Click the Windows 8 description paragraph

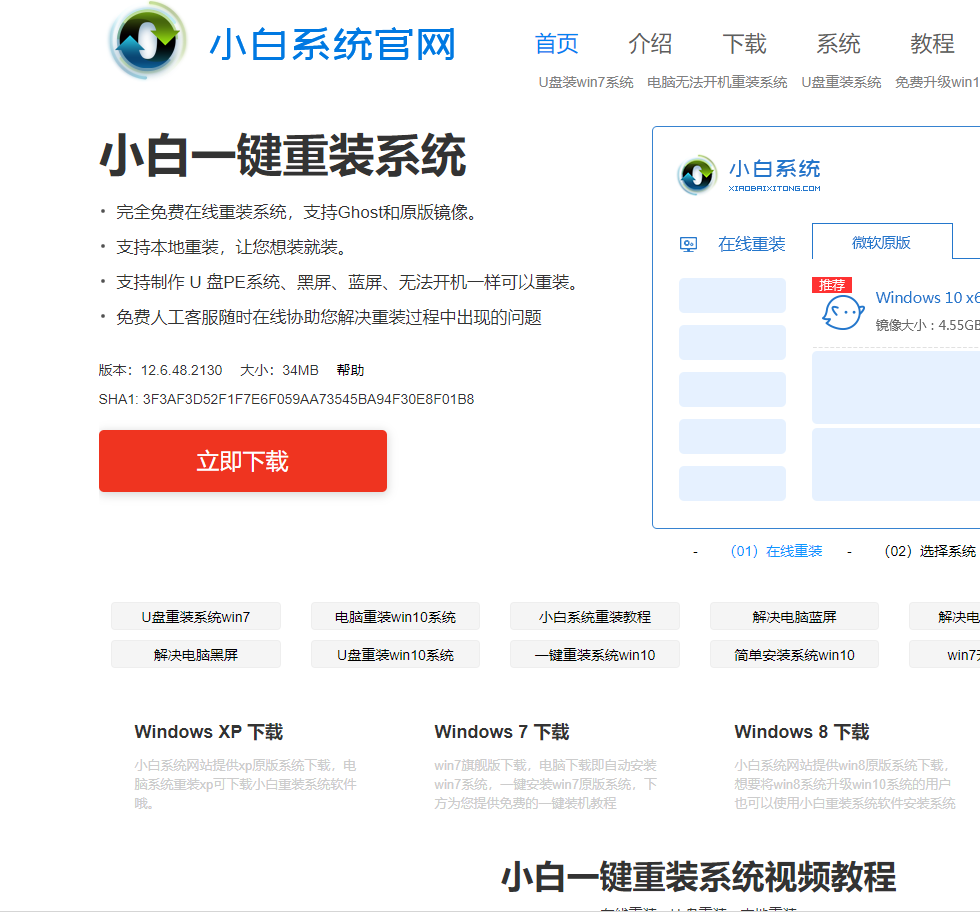coord(845,784)
